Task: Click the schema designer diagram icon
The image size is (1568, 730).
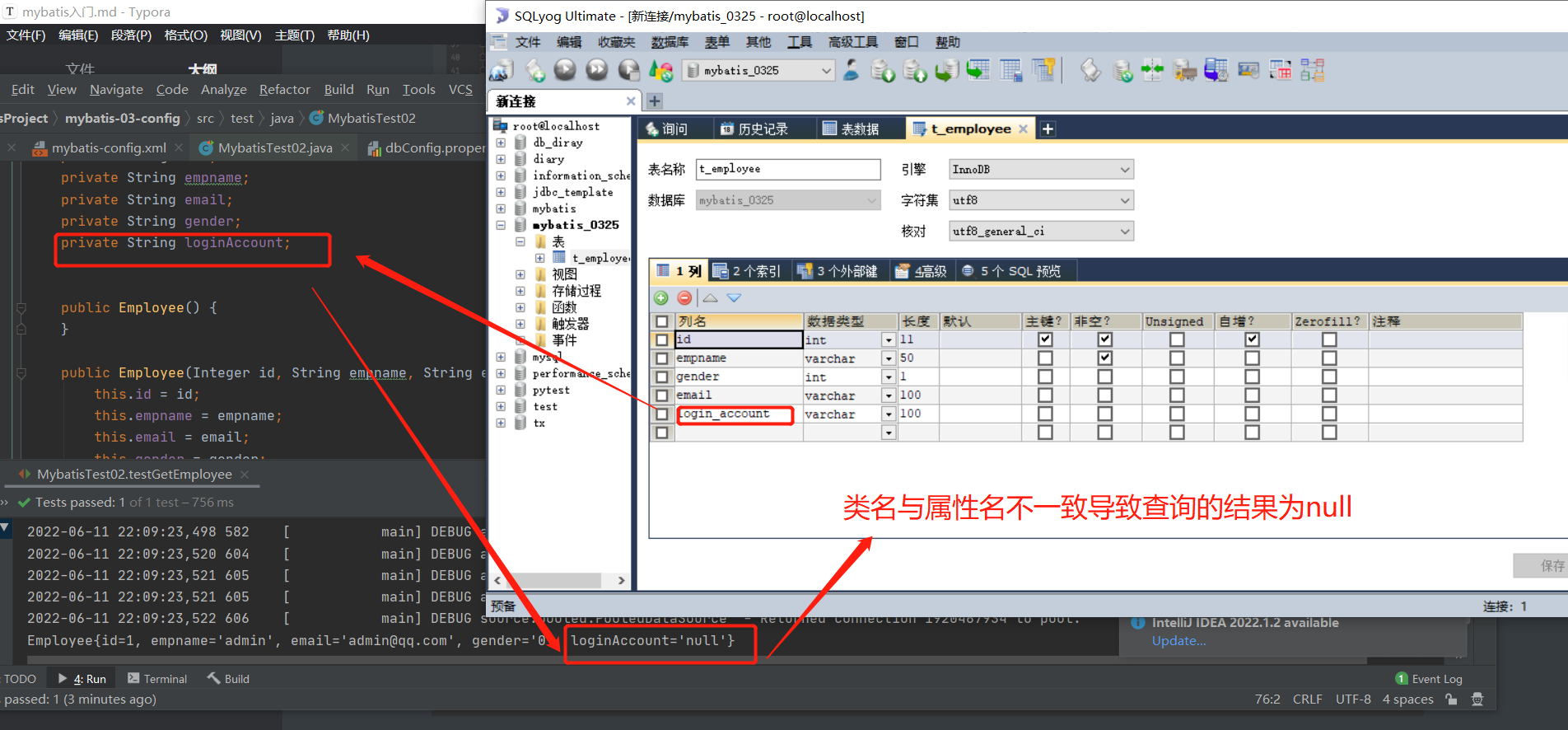Action: [x=1313, y=71]
